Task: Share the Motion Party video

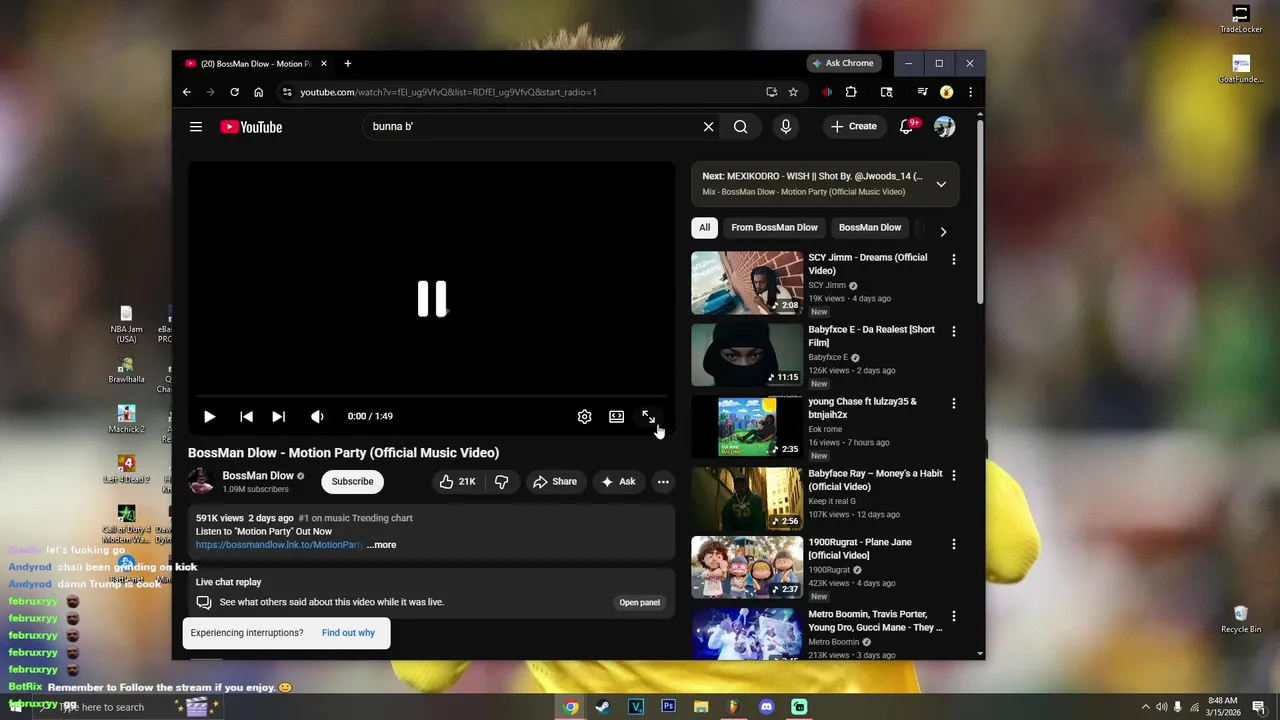Action: click(x=555, y=482)
